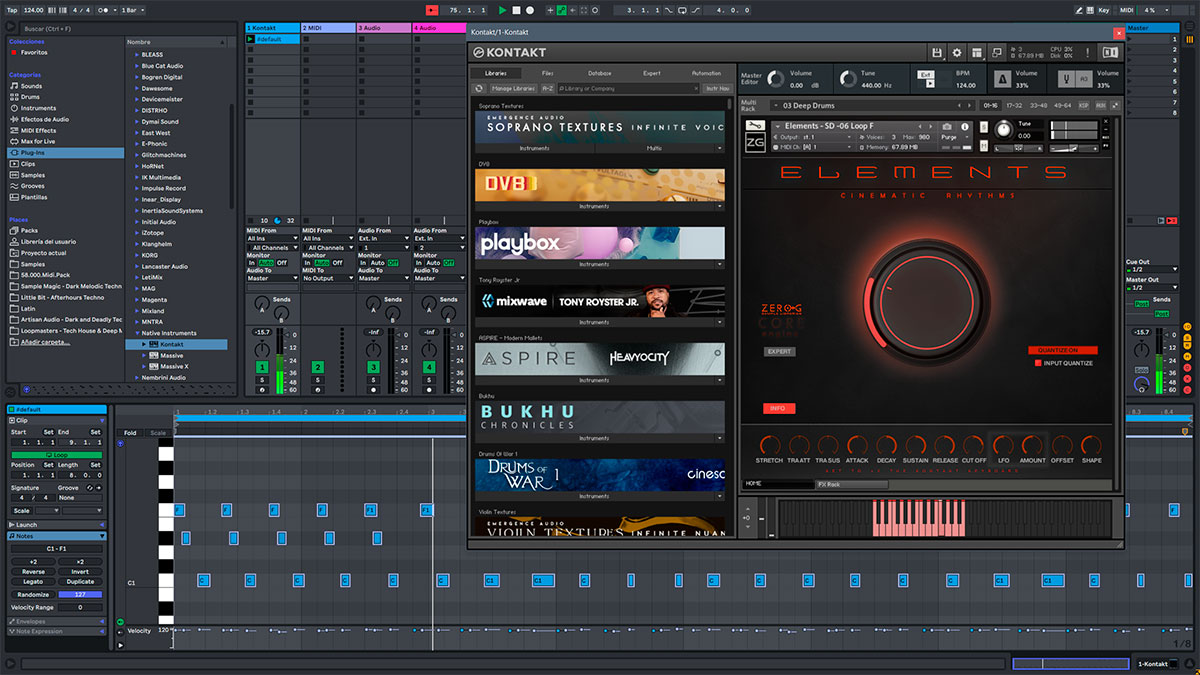Image resolution: width=1200 pixels, height=675 pixels.
Task: Select rack page 17-32 tab
Action: [1014, 105]
